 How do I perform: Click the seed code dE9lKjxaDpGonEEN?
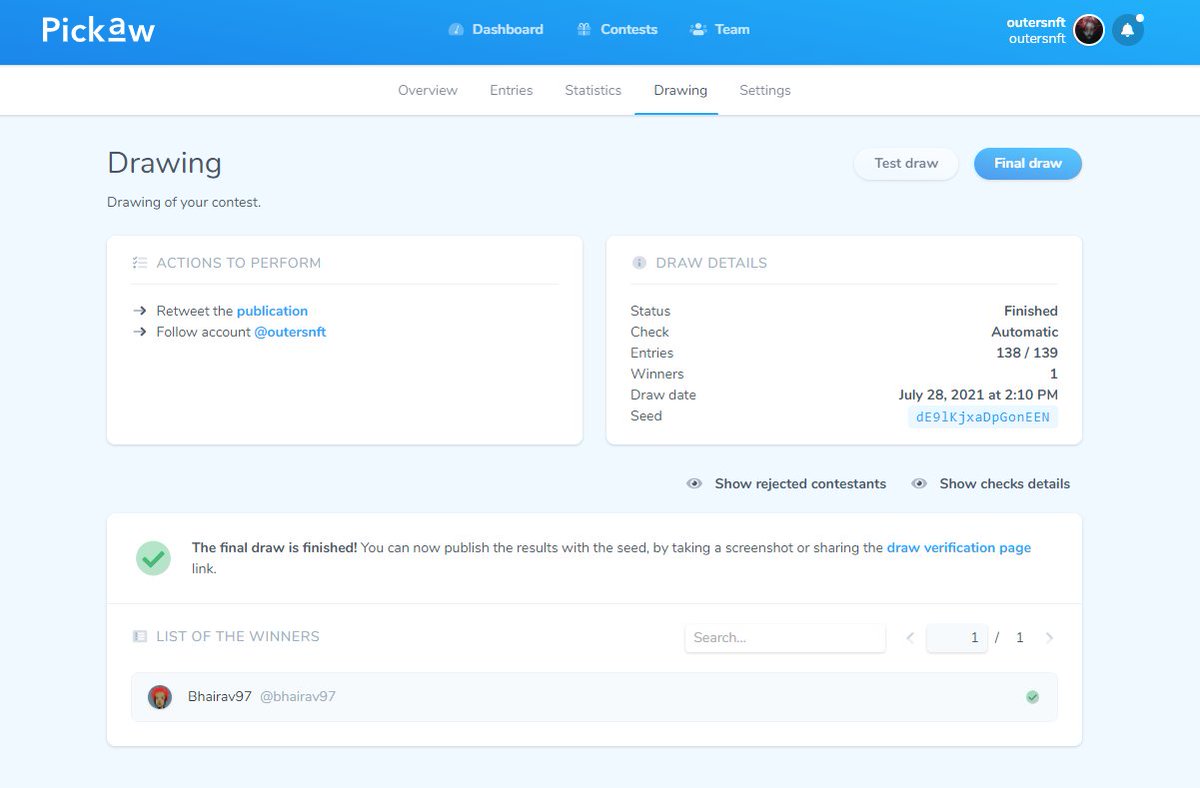983,417
